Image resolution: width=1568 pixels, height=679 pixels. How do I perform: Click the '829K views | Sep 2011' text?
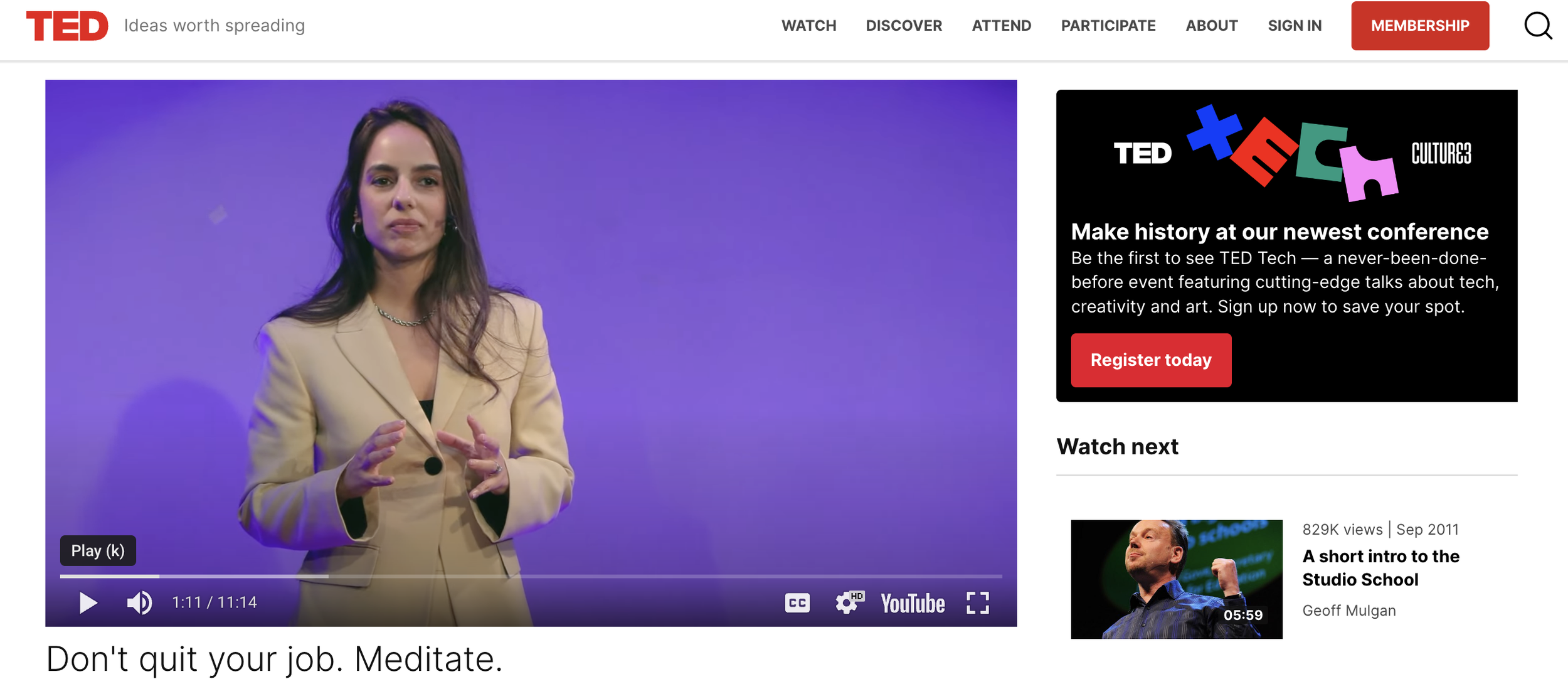1380,530
